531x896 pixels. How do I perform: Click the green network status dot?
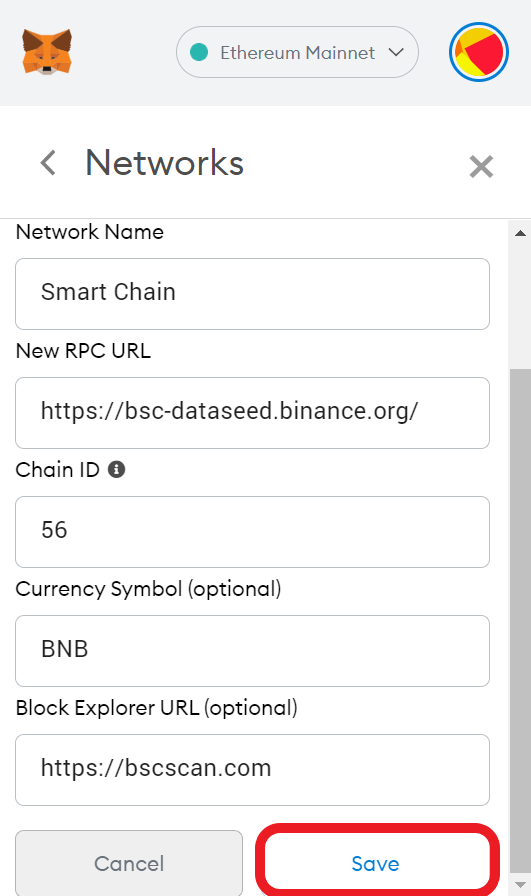pyautogui.click(x=199, y=52)
